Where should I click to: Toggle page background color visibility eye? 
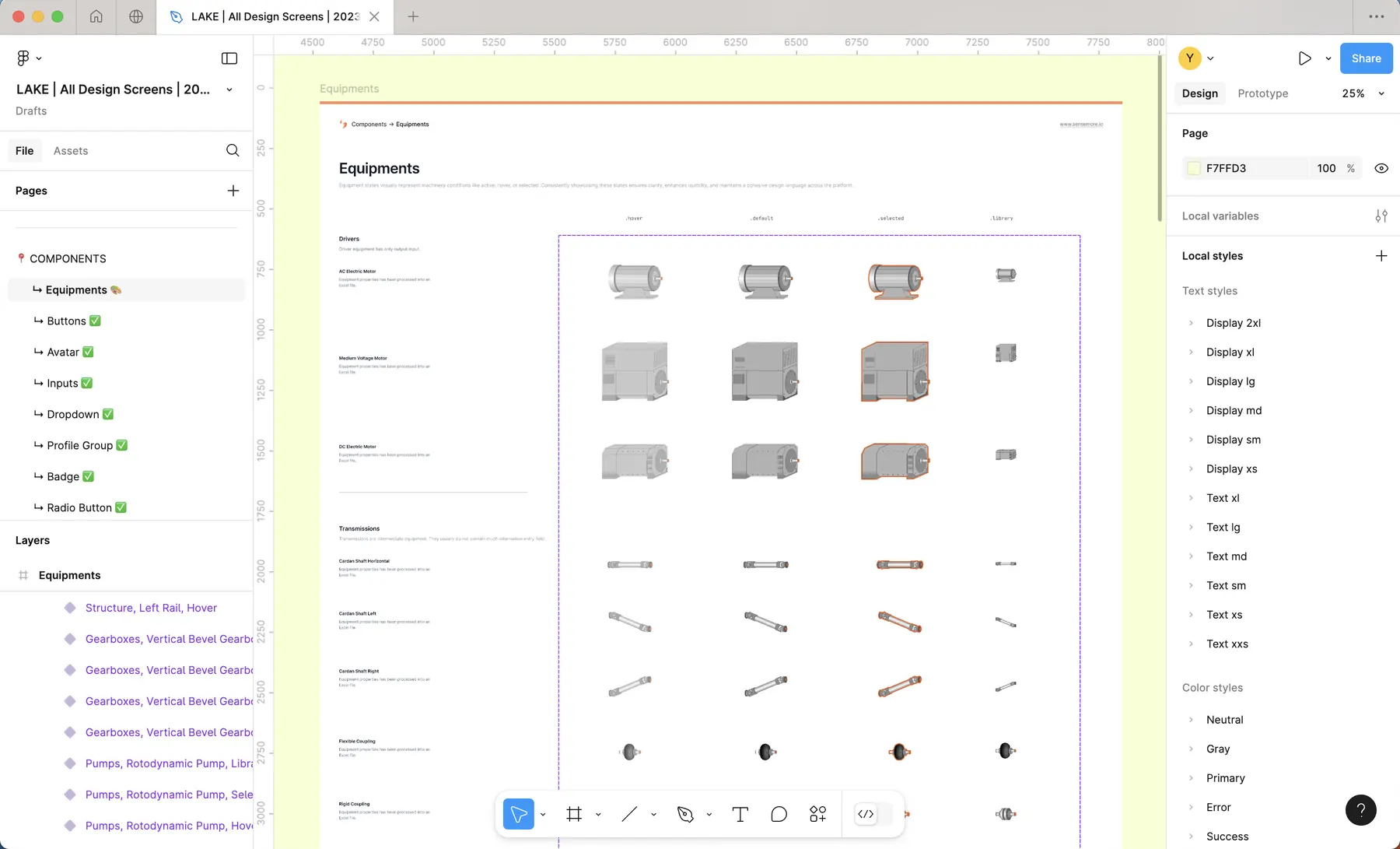pos(1381,168)
